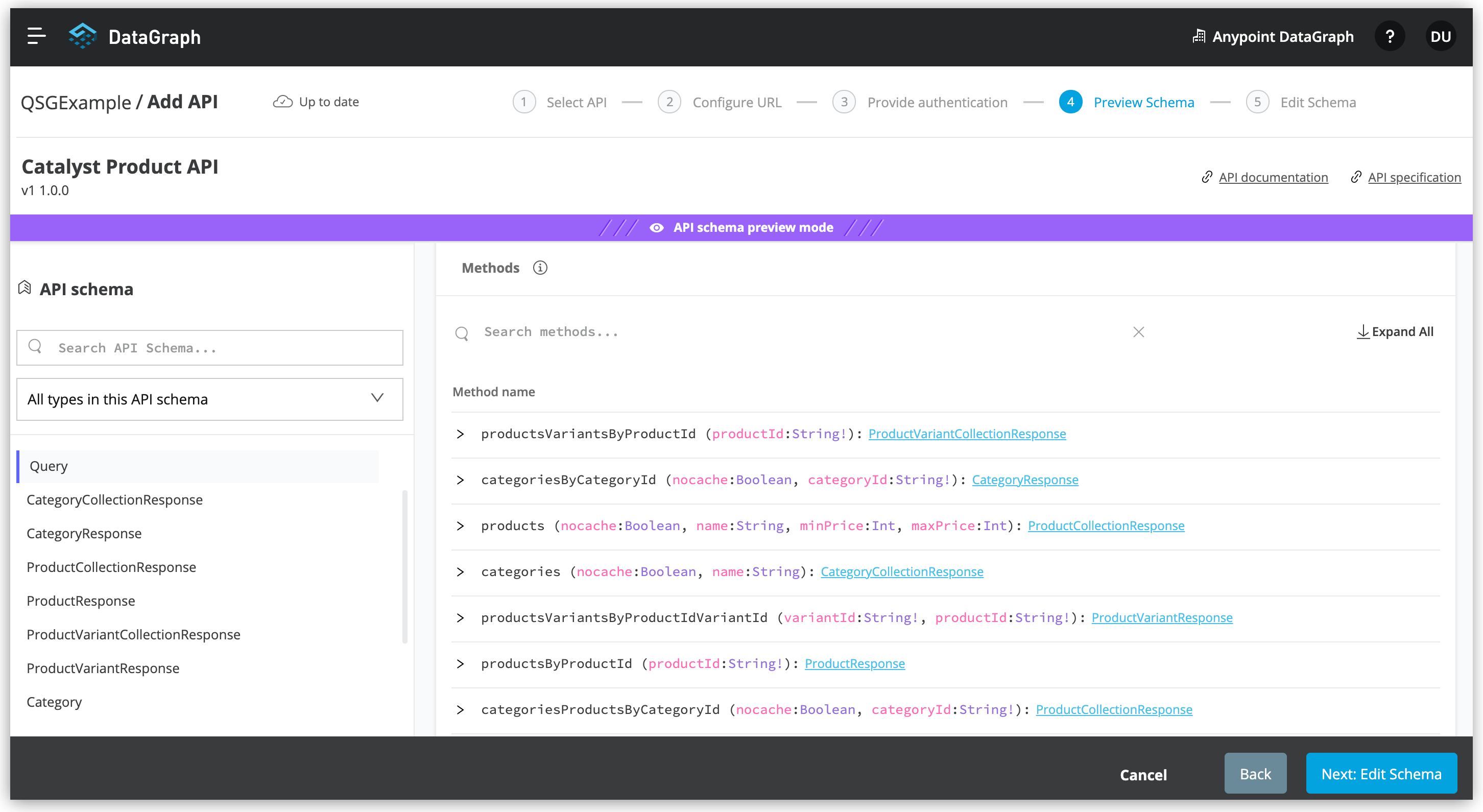The width and height of the screenshot is (1483, 812).
Task: Click the search magnifier icon in API schema
Action: (36, 348)
